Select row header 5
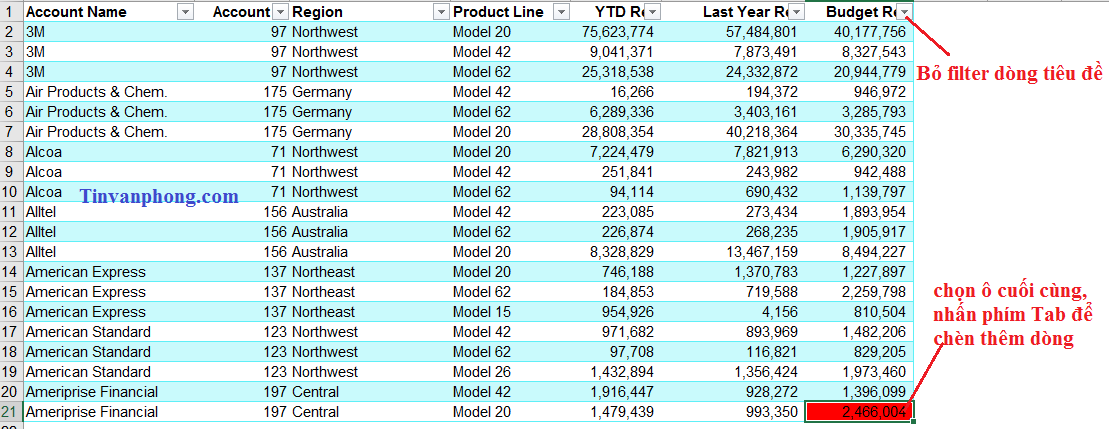 (x=11, y=92)
